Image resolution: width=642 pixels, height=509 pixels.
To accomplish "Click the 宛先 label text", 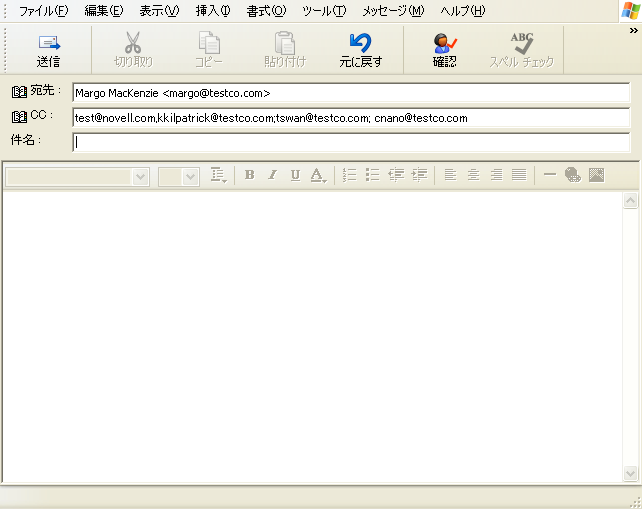I will [43, 90].
